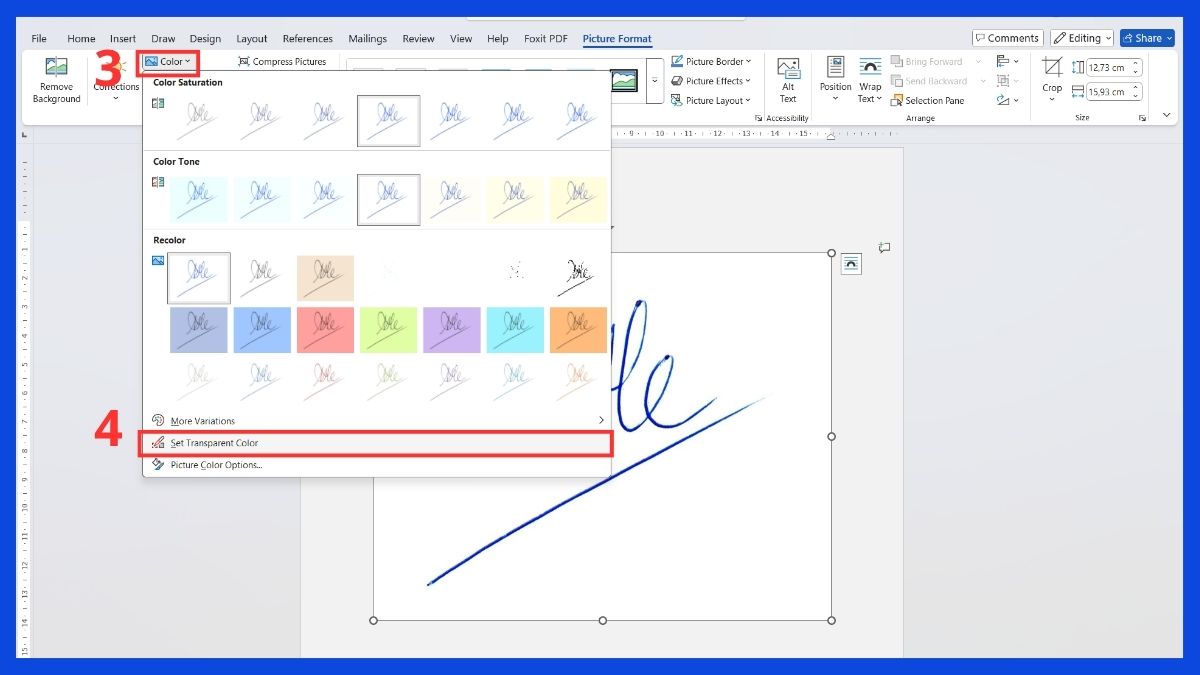The width and height of the screenshot is (1200, 675).
Task: Expand the More Variations submenu
Action: (378, 421)
